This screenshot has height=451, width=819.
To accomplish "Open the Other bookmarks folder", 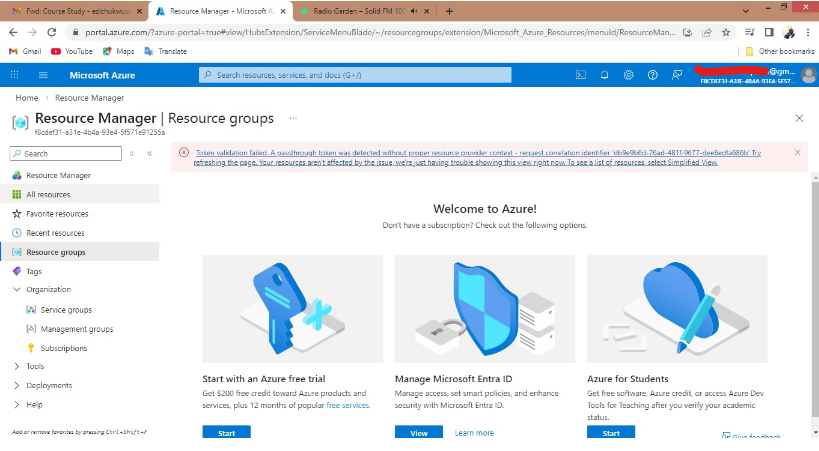I will tap(780, 51).
